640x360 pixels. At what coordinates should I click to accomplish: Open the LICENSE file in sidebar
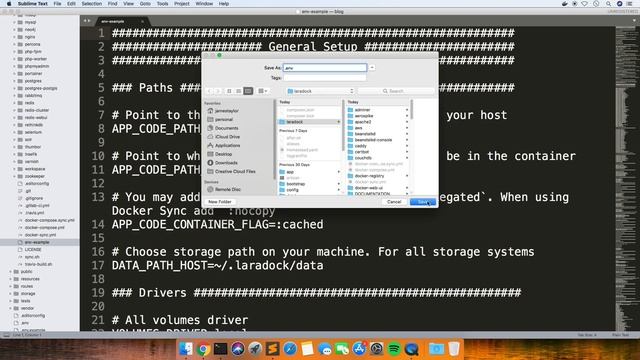click(x=33, y=249)
